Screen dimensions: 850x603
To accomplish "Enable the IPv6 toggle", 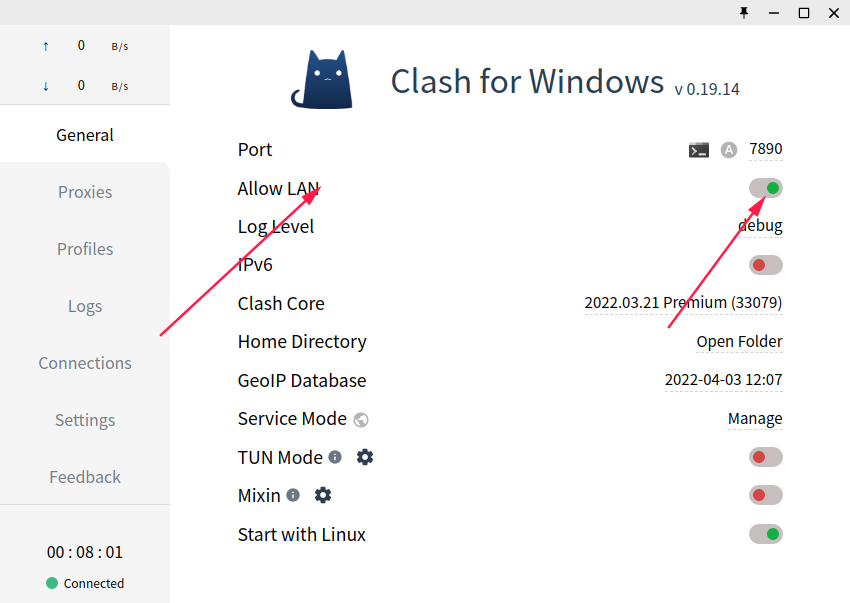I will click(x=765, y=265).
